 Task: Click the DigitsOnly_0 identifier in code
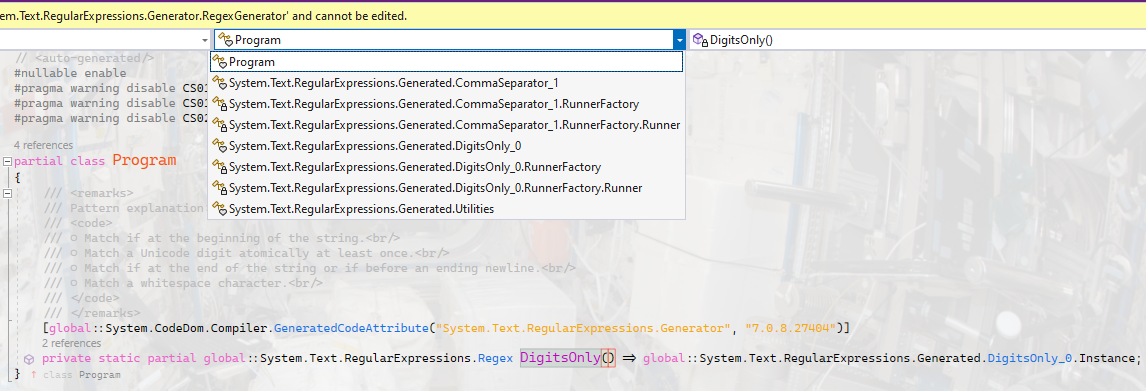[x=1029, y=358]
